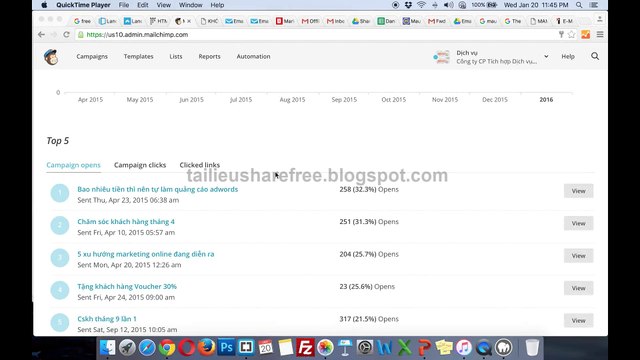Click the browser forward arrow
The image size is (640, 360).
53,35
